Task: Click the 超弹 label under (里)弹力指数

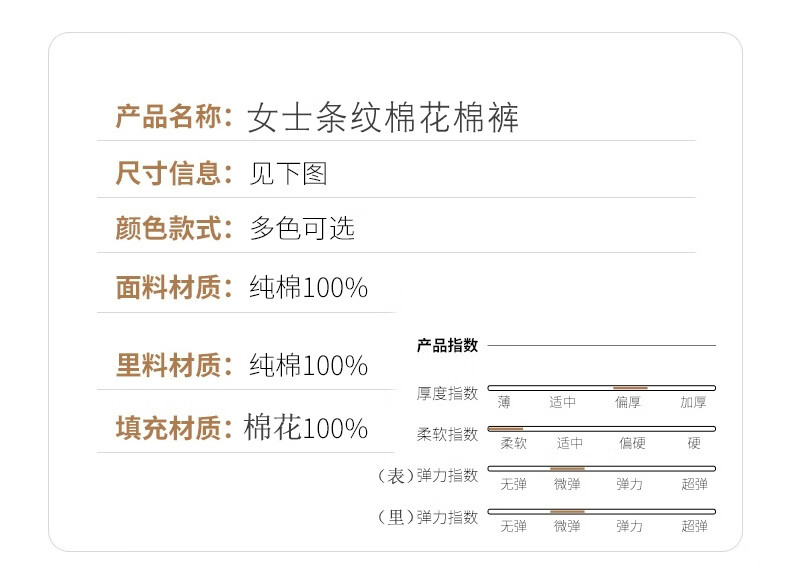Action: 694,526
